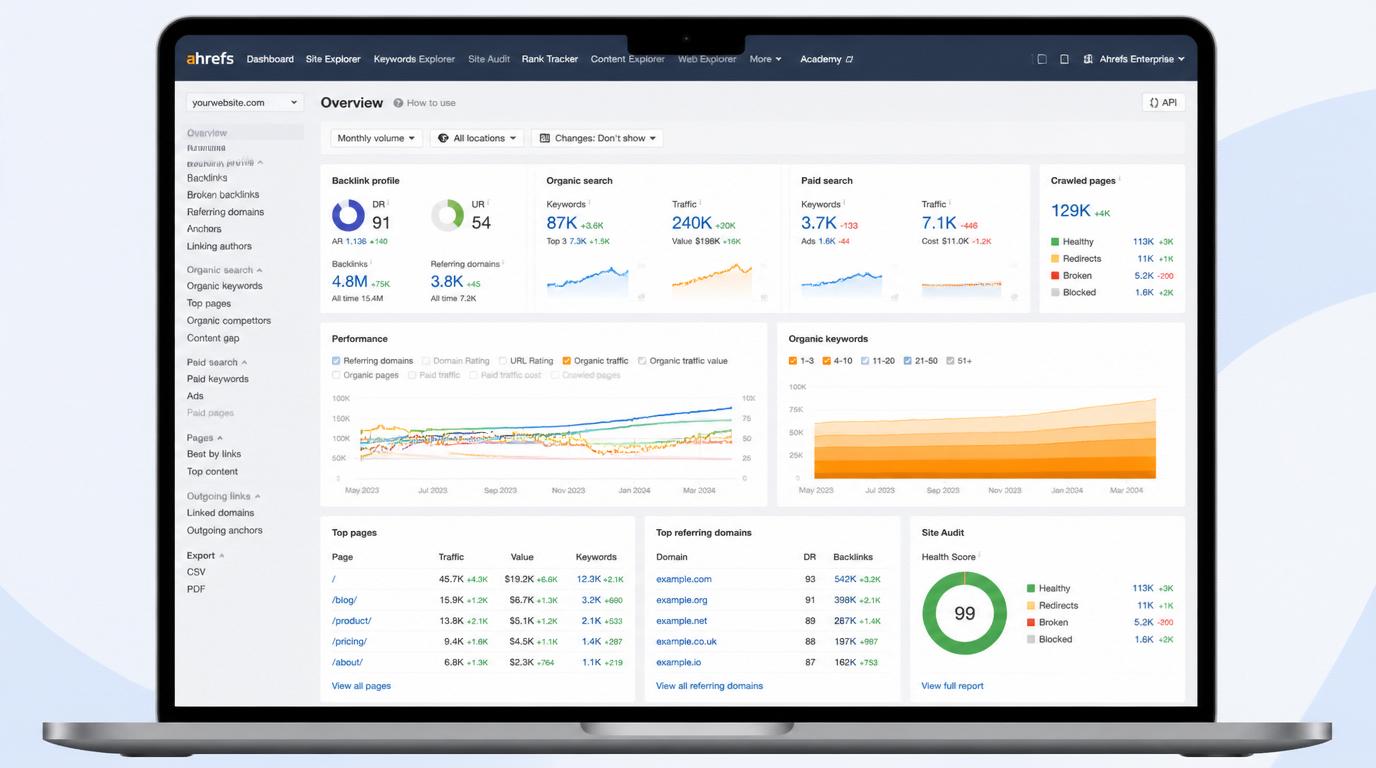Toggle the Organic traffic checkbox

click(566, 361)
